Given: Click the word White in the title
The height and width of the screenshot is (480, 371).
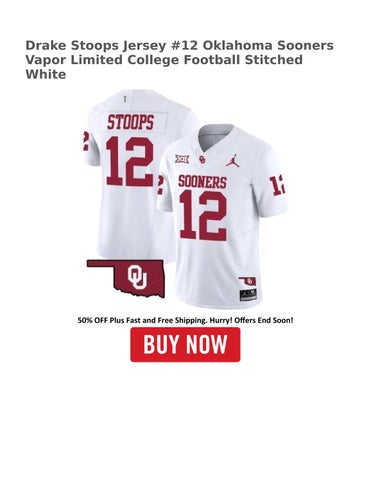Looking at the screenshot, I should pos(46,74).
